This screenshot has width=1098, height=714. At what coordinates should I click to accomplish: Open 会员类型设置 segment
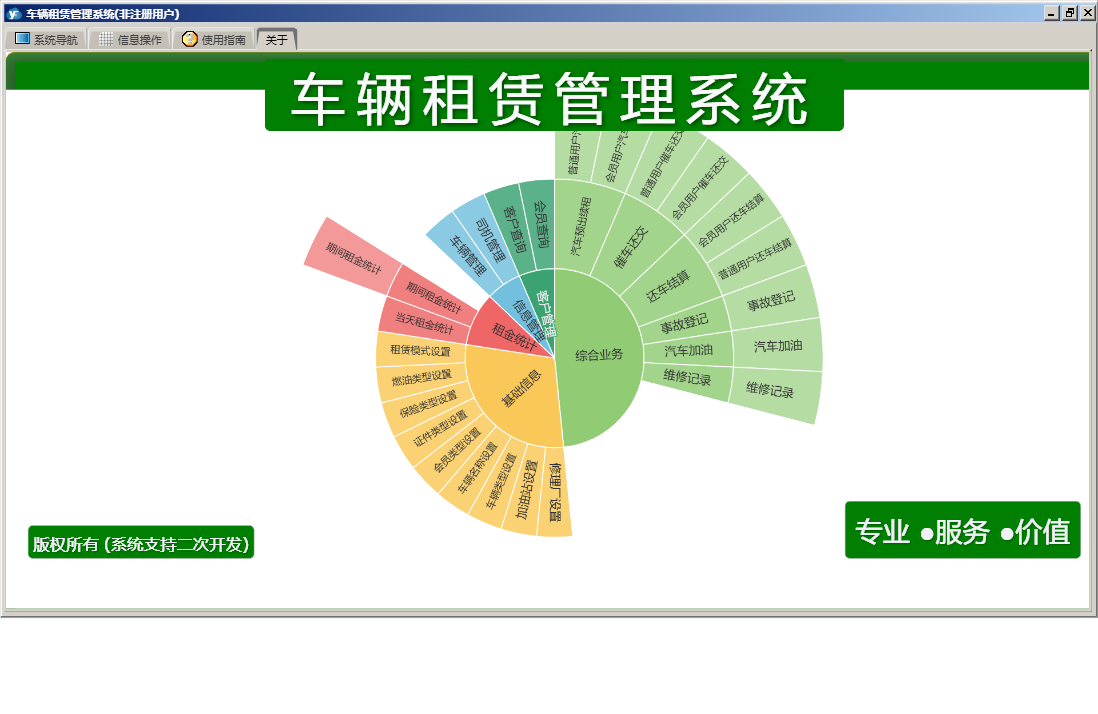tap(457, 451)
